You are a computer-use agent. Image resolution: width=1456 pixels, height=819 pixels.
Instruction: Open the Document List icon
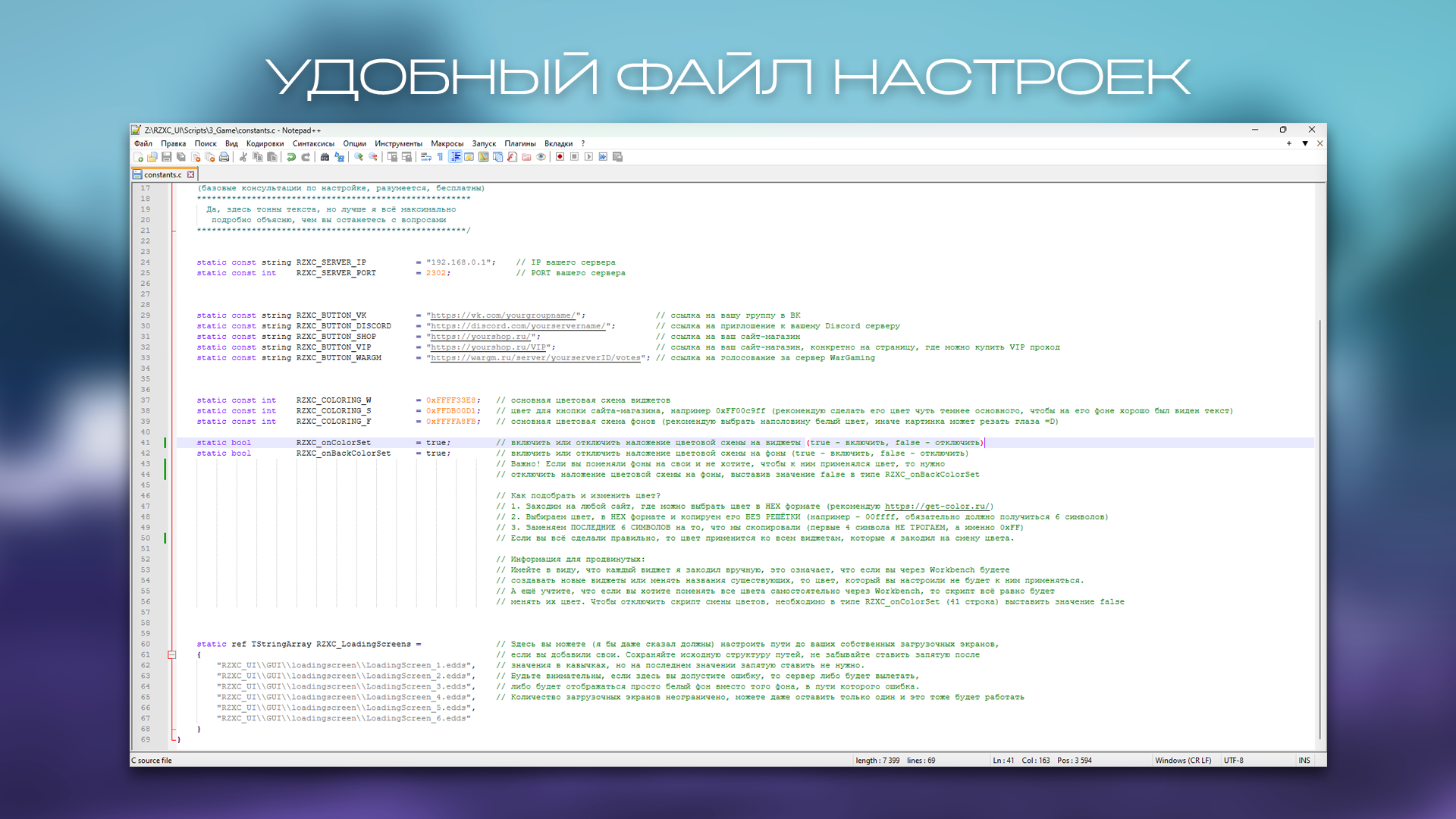click(x=498, y=157)
